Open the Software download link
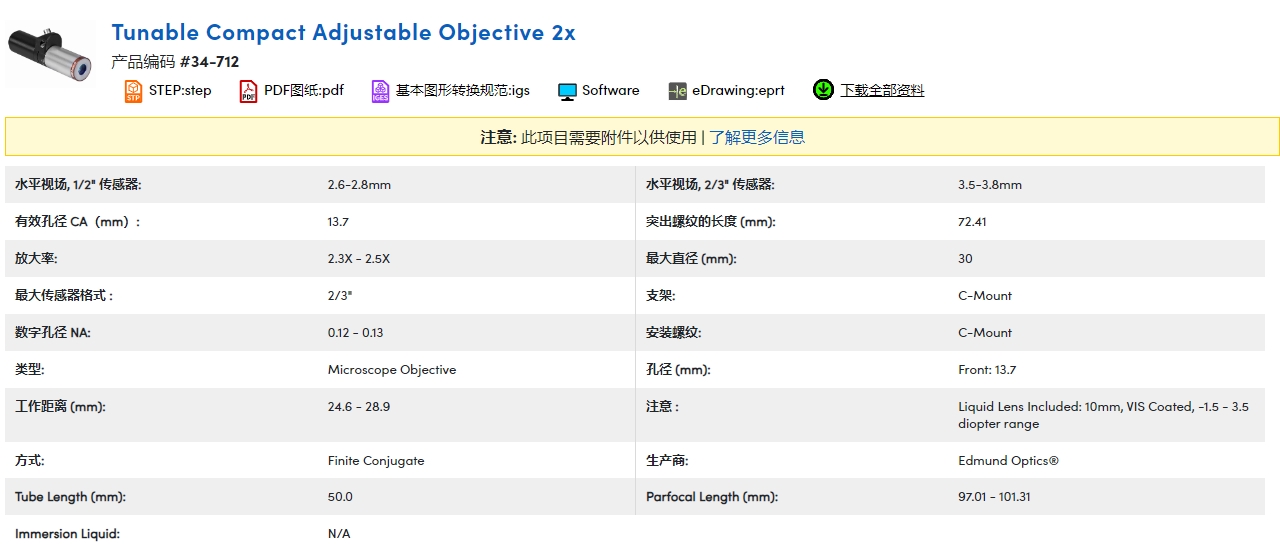 (x=610, y=90)
